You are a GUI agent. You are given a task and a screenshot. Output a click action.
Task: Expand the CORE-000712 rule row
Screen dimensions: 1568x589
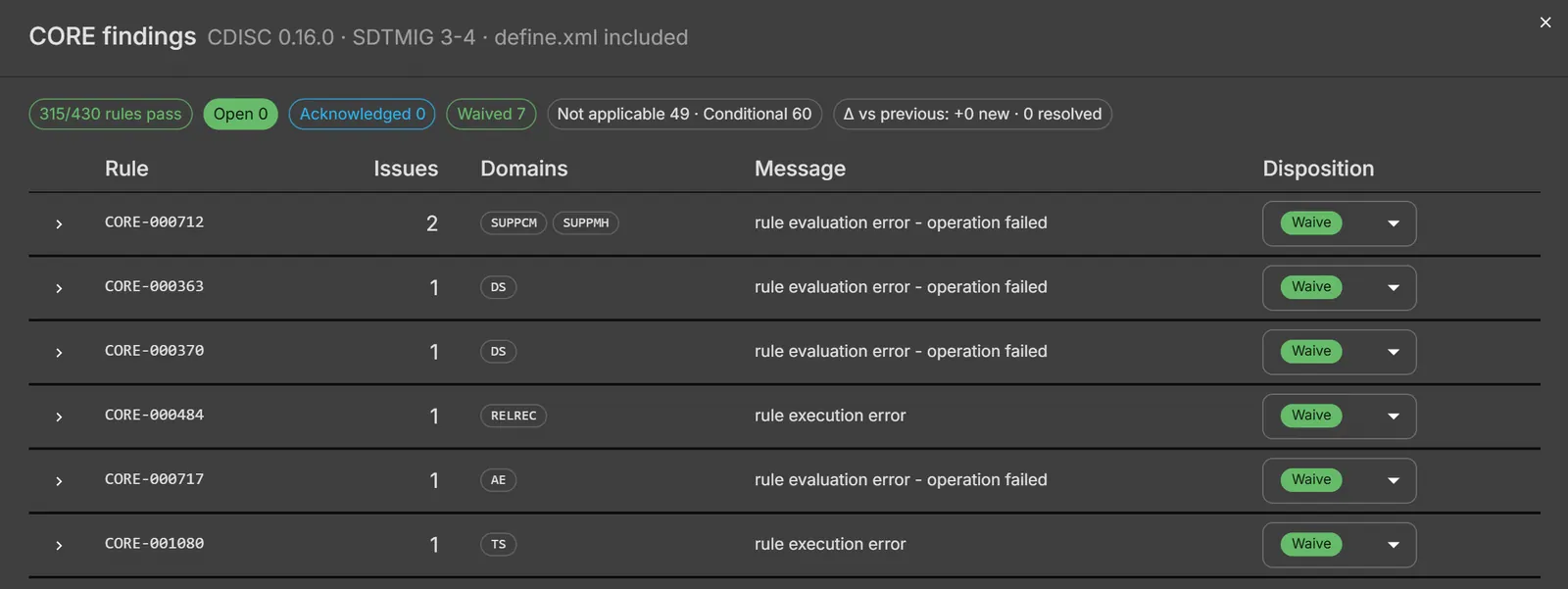[59, 224]
